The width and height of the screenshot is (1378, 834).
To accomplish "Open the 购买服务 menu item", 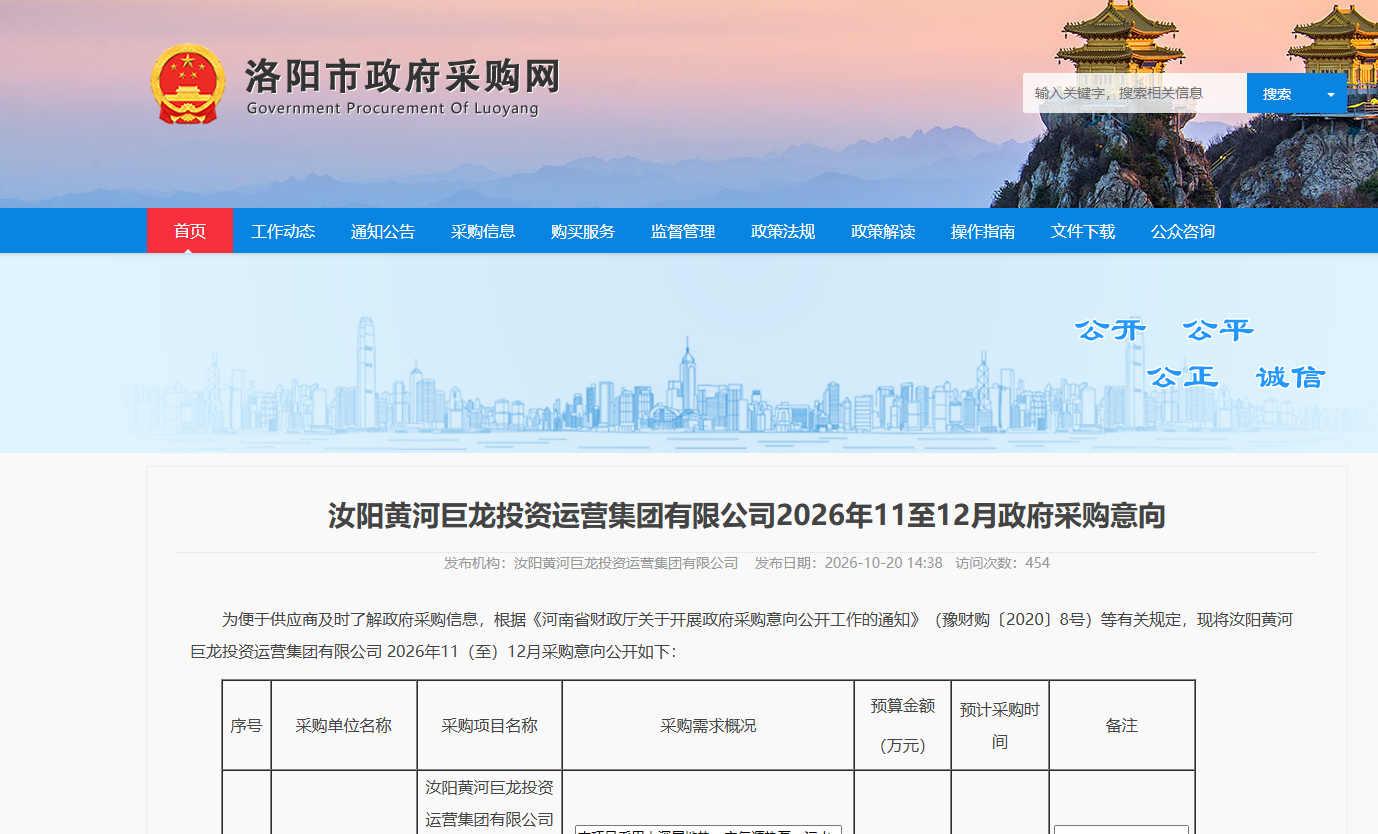I will click(583, 231).
